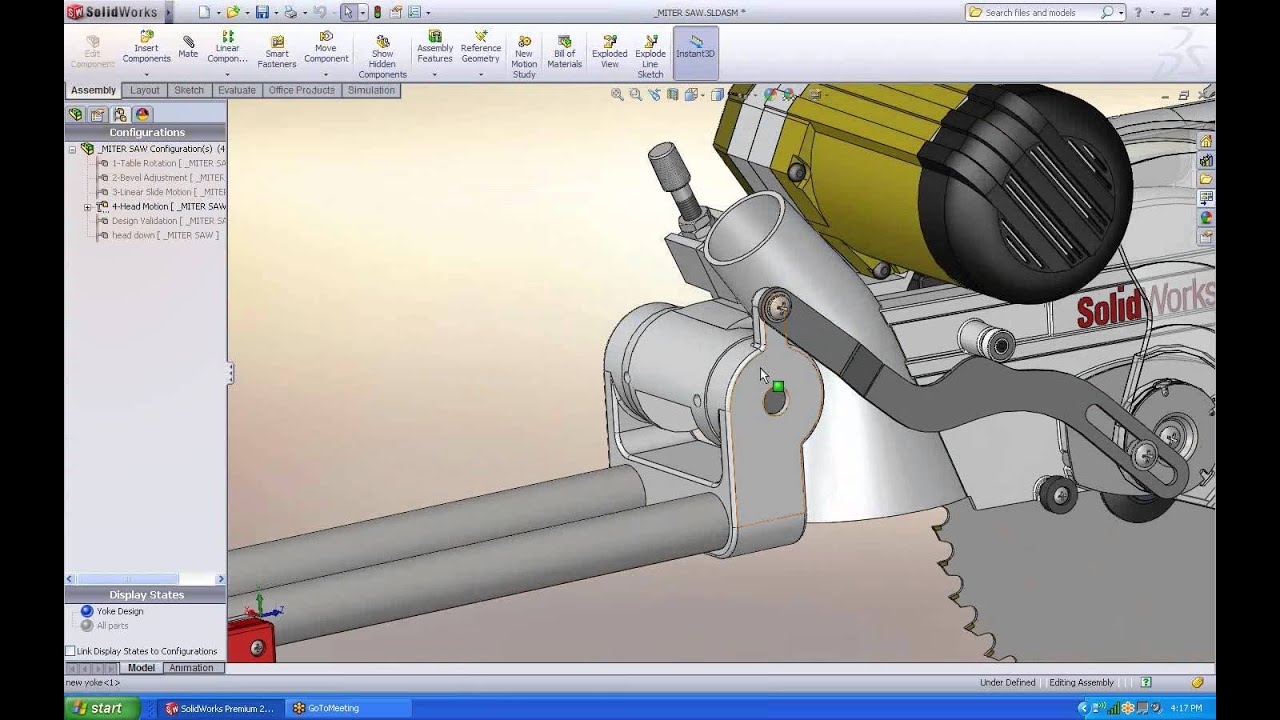
Task: Open the Sketch tab
Action: (189, 90)
